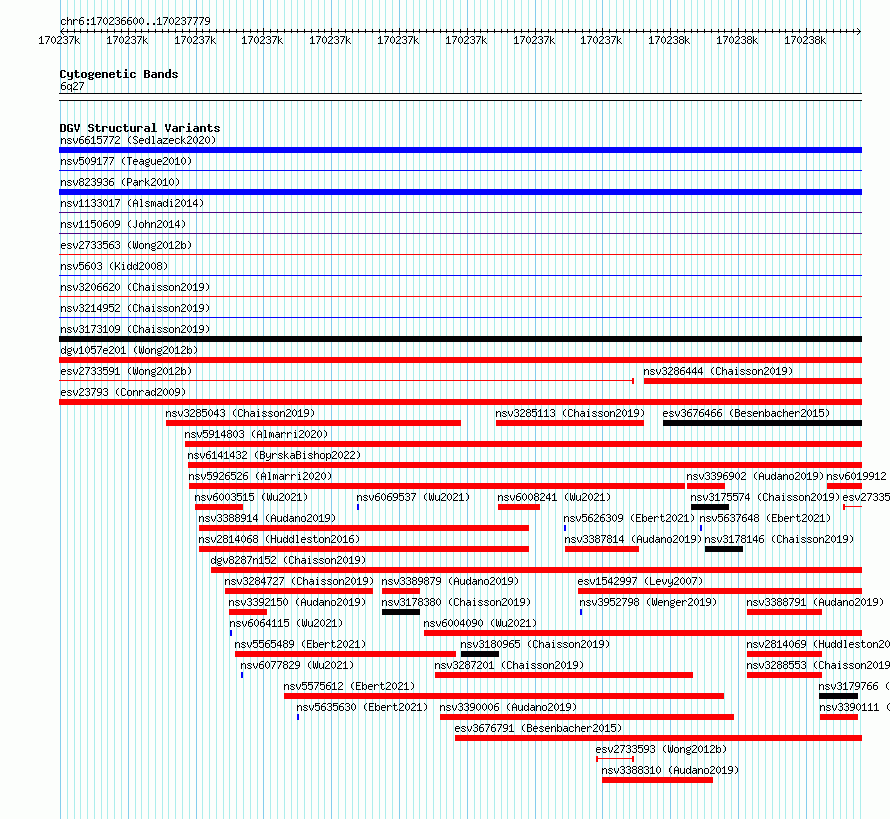Image resolution: width=890 pixels, height=819 pixels.
Task: Select nsv3392150 (Audano2019) label
Action: click(297, 602)
